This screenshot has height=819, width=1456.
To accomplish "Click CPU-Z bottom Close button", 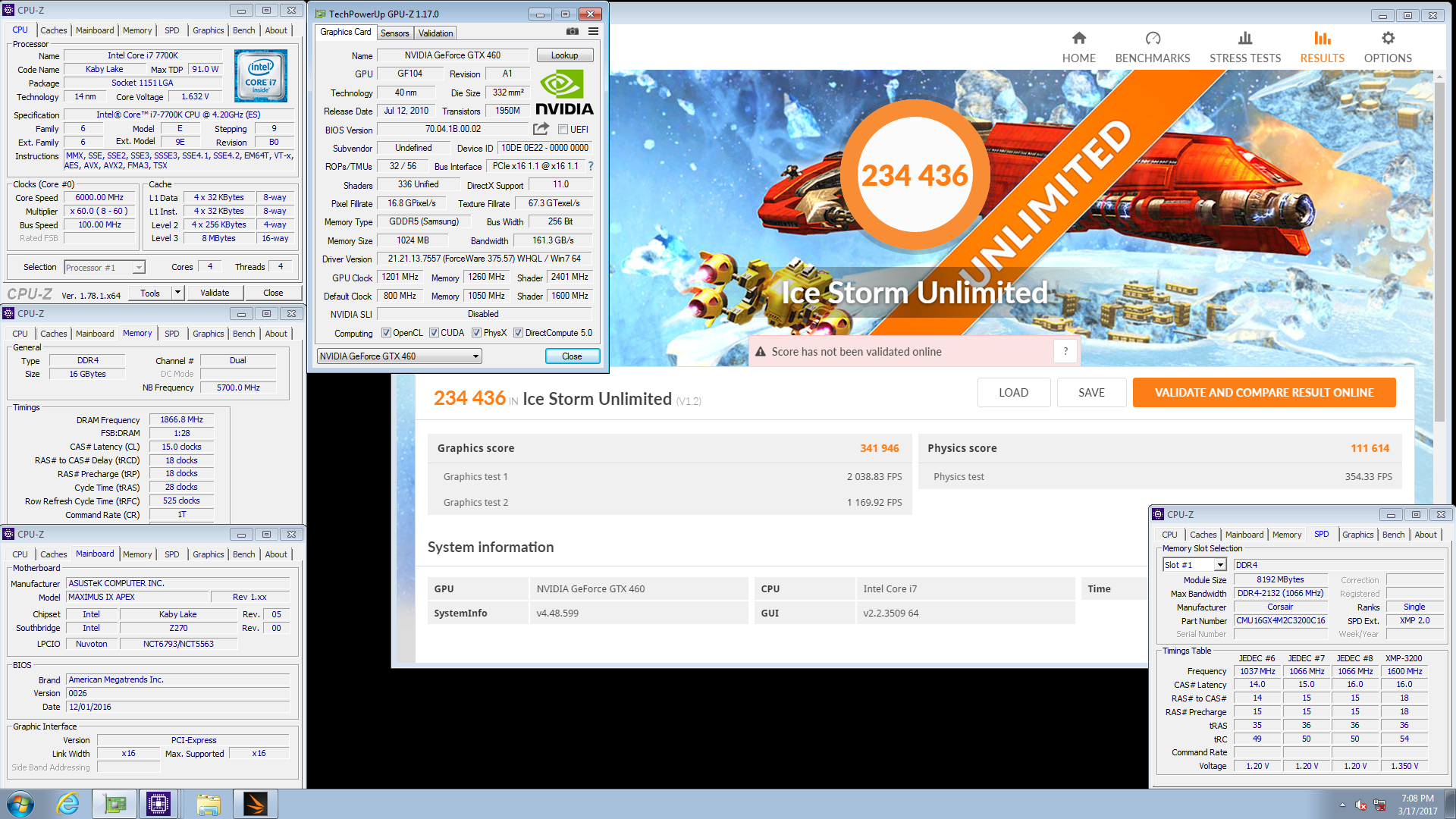I will click(x=273, y=293).
